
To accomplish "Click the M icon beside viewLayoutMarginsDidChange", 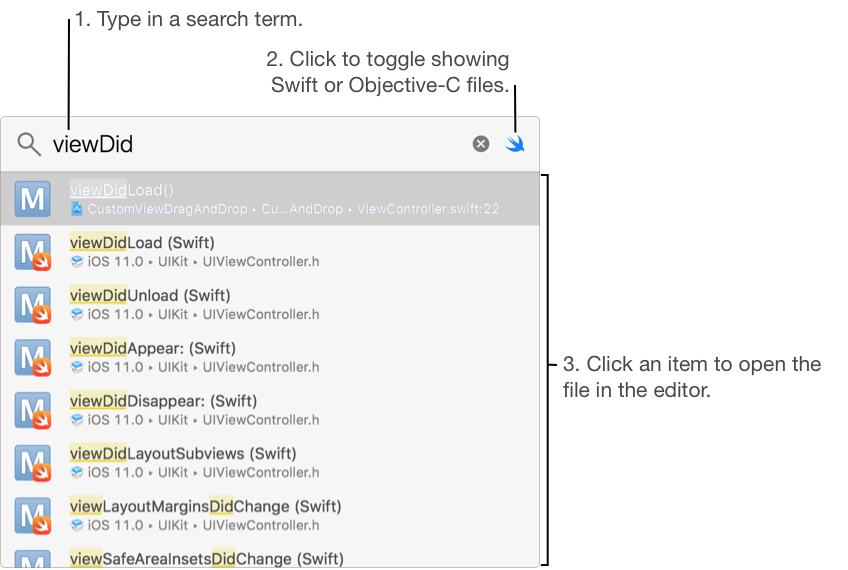I will coord(33,515).
